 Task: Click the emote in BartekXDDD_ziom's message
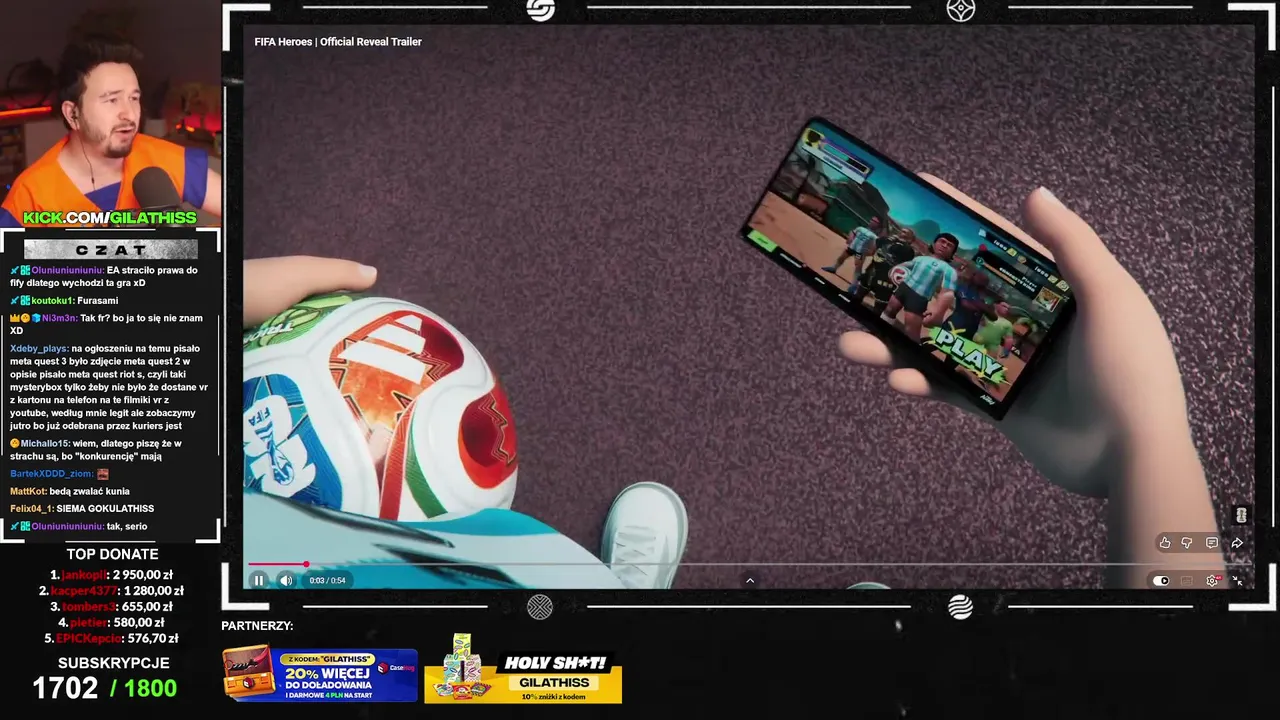(x=103, y=474)
